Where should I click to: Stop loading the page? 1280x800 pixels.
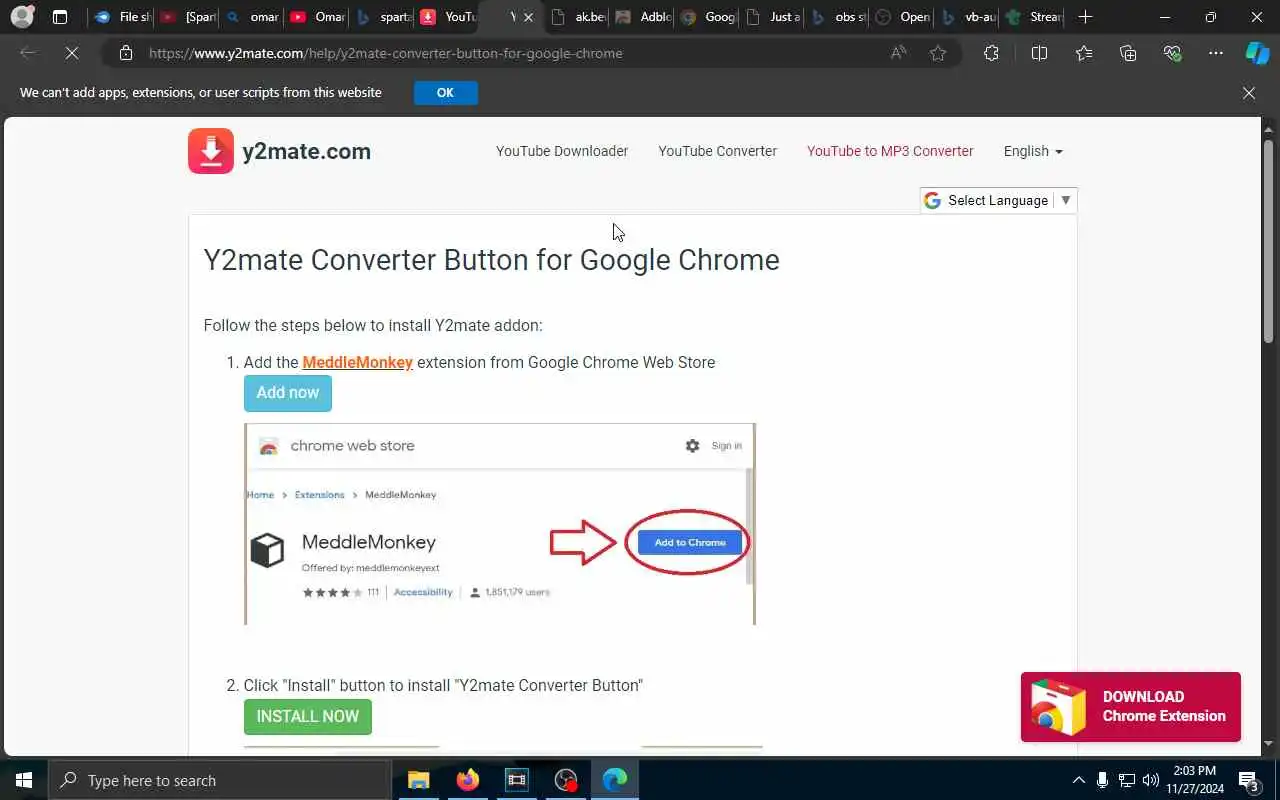point(72,53)
